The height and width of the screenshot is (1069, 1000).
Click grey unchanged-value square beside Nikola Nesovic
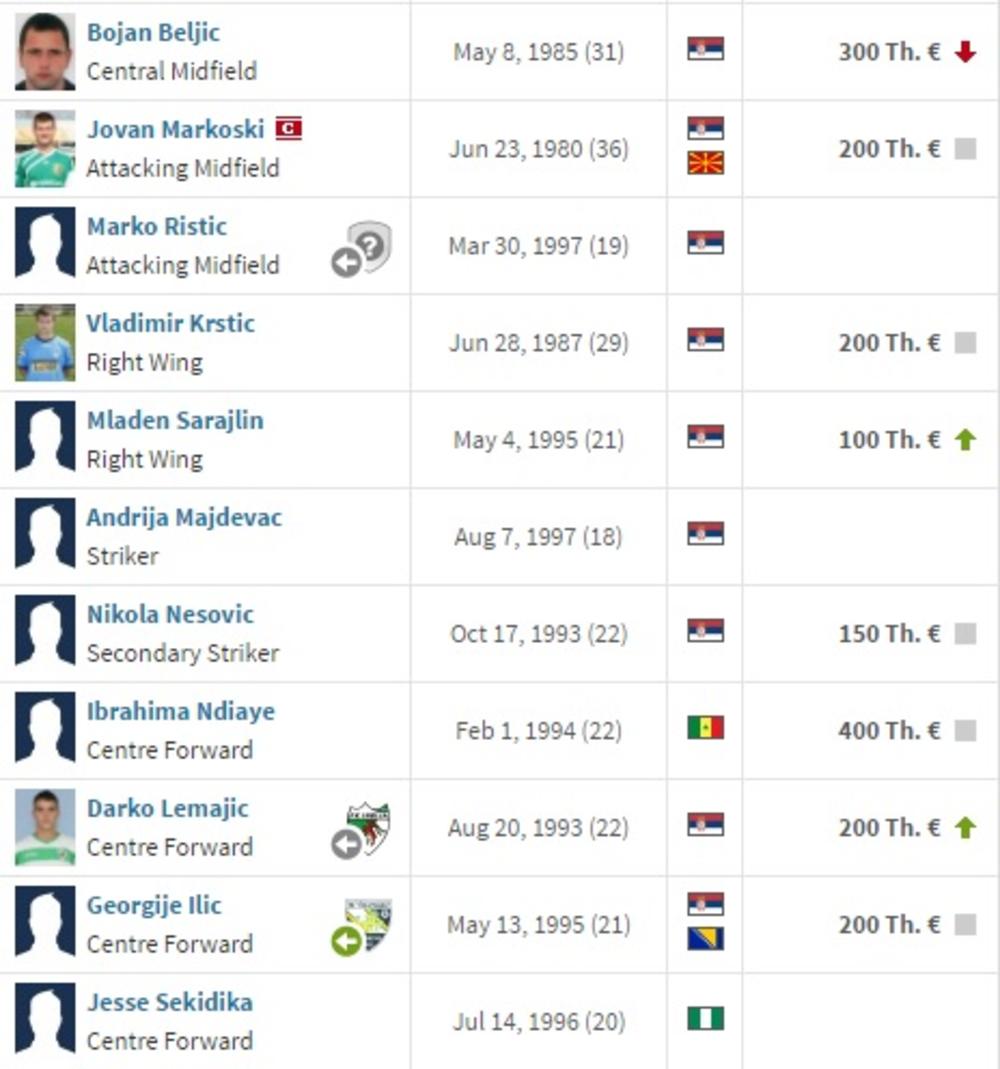pos(965,634)
